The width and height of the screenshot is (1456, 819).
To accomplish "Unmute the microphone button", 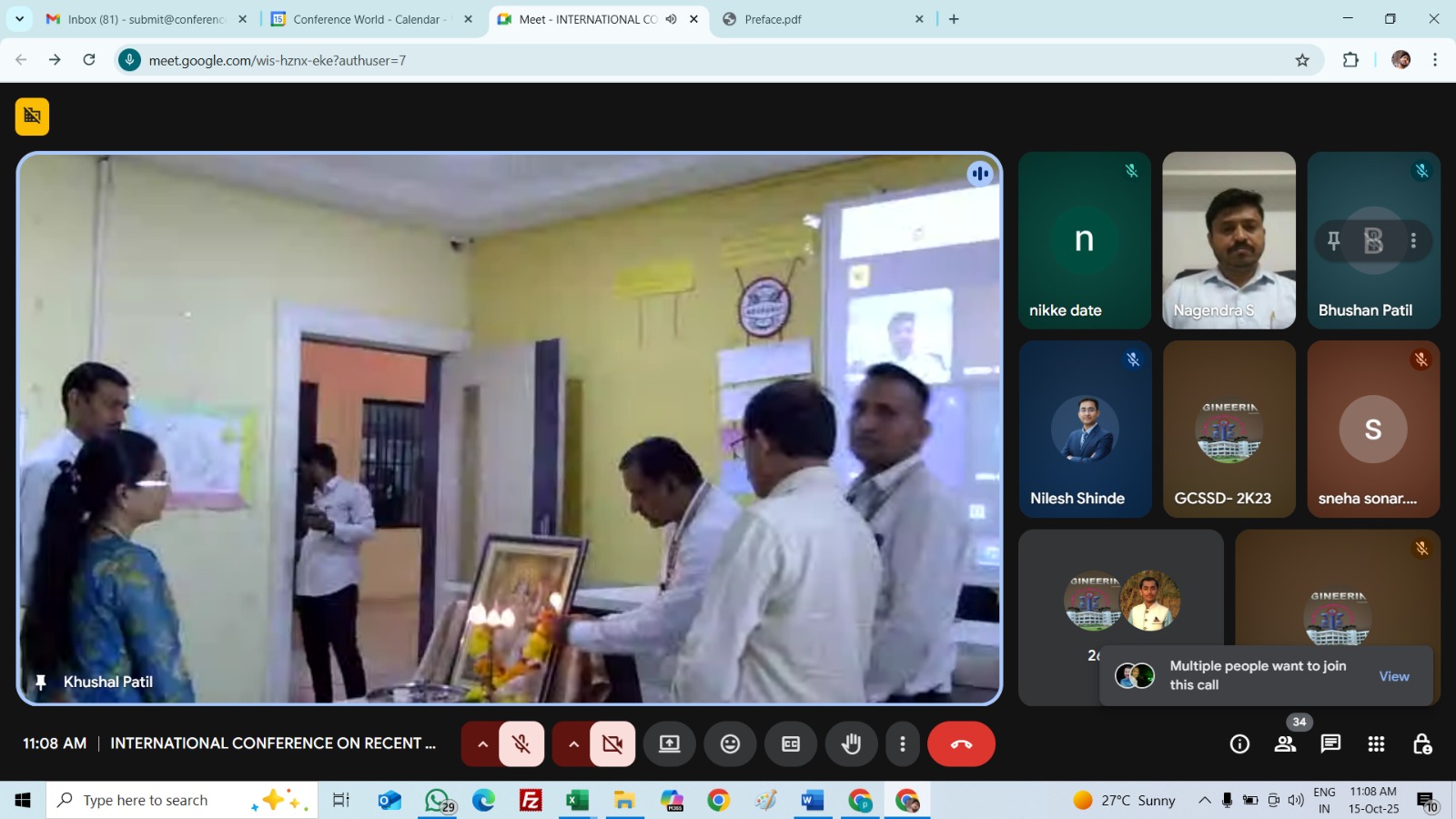I will click(x=521, y=744).
